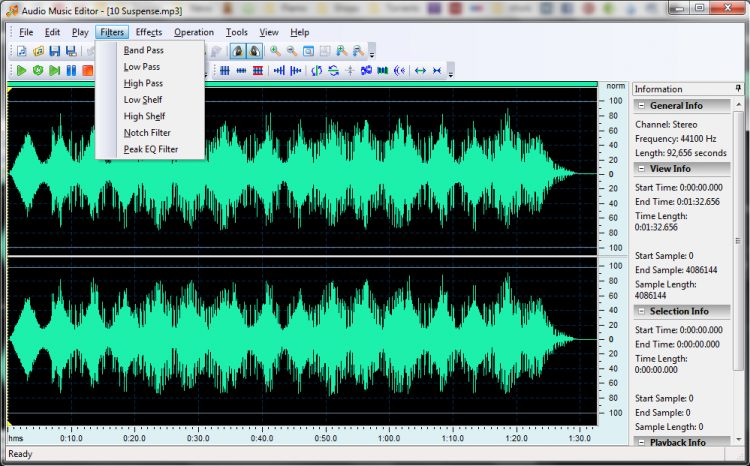Pause playback with the blue Pause icon

pos(71,70)
